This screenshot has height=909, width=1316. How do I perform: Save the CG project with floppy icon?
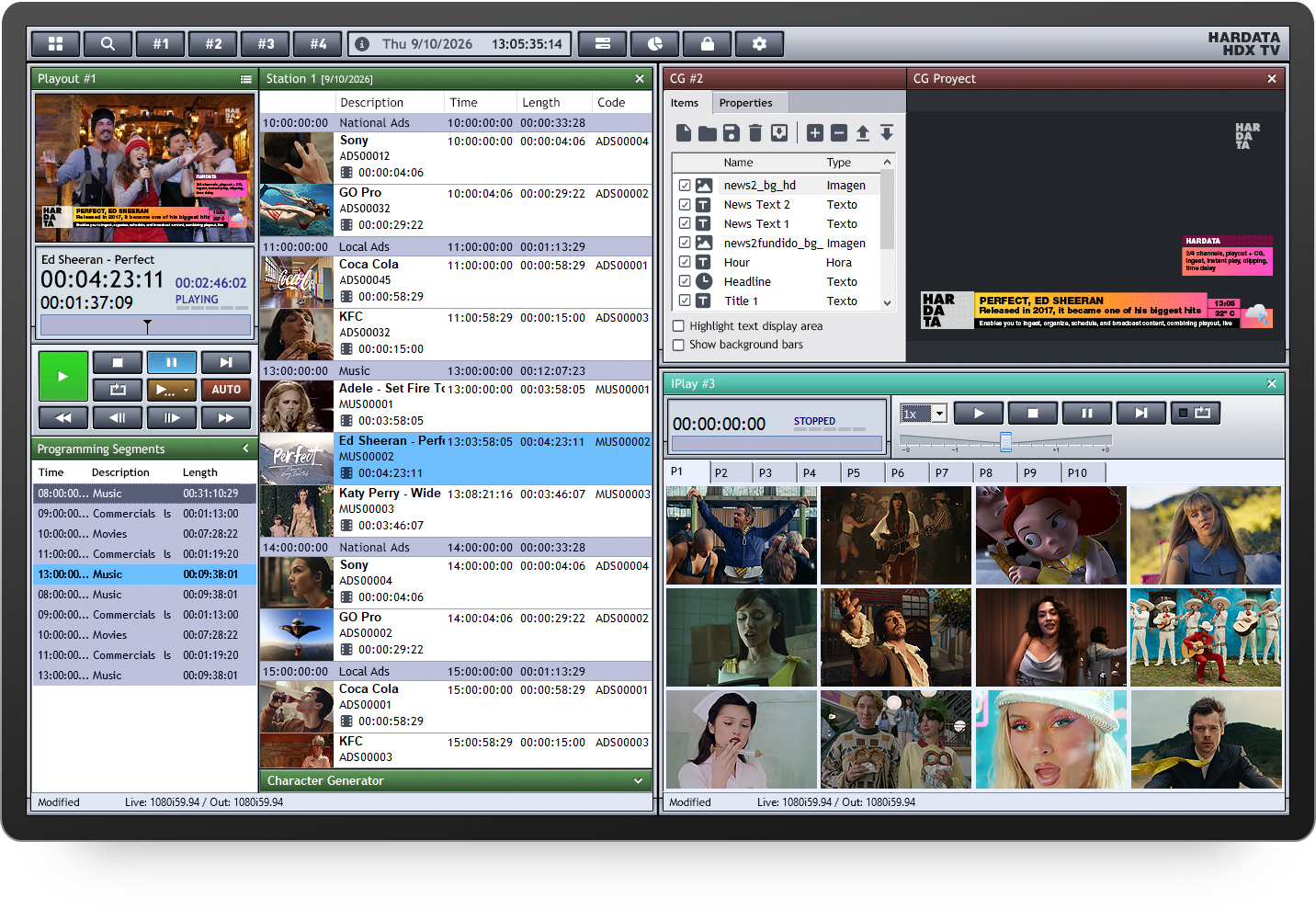click(x=732, y=133)
